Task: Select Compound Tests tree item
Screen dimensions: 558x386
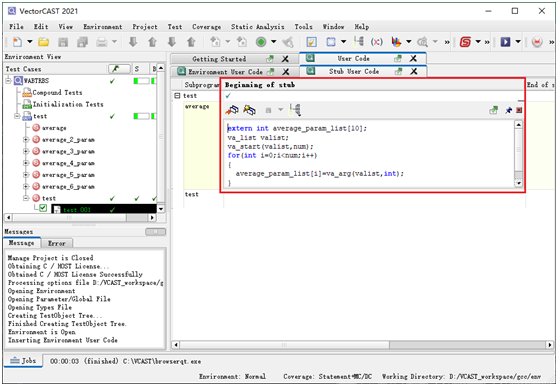Action: pyautogui.click(x=57, y=92)
